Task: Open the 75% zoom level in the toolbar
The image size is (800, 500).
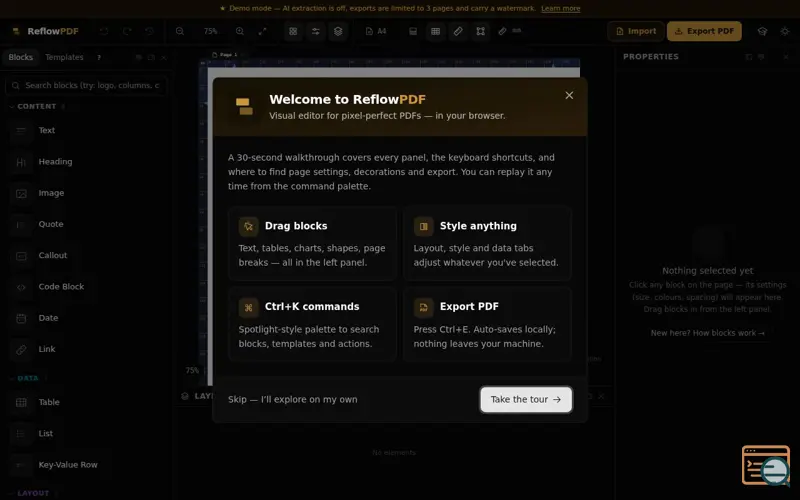Action: (x=210, y=31)
